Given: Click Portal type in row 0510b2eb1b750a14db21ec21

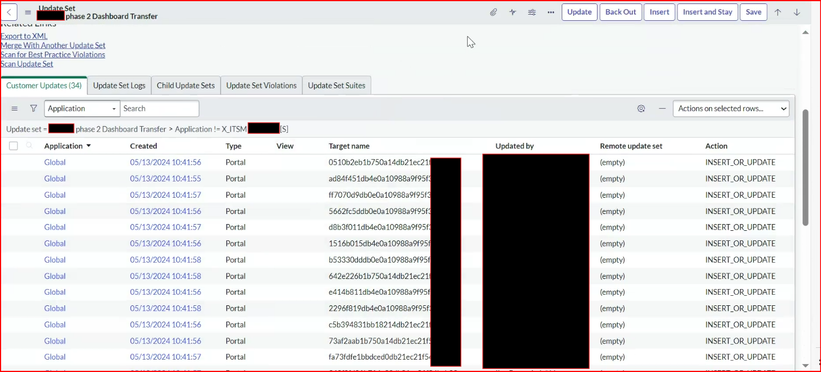Looking at the screenshot, I should [236, 162].
